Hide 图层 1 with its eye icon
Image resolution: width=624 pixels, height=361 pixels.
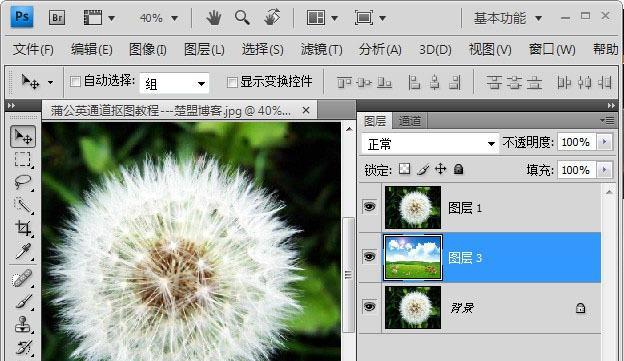(369, 207)
